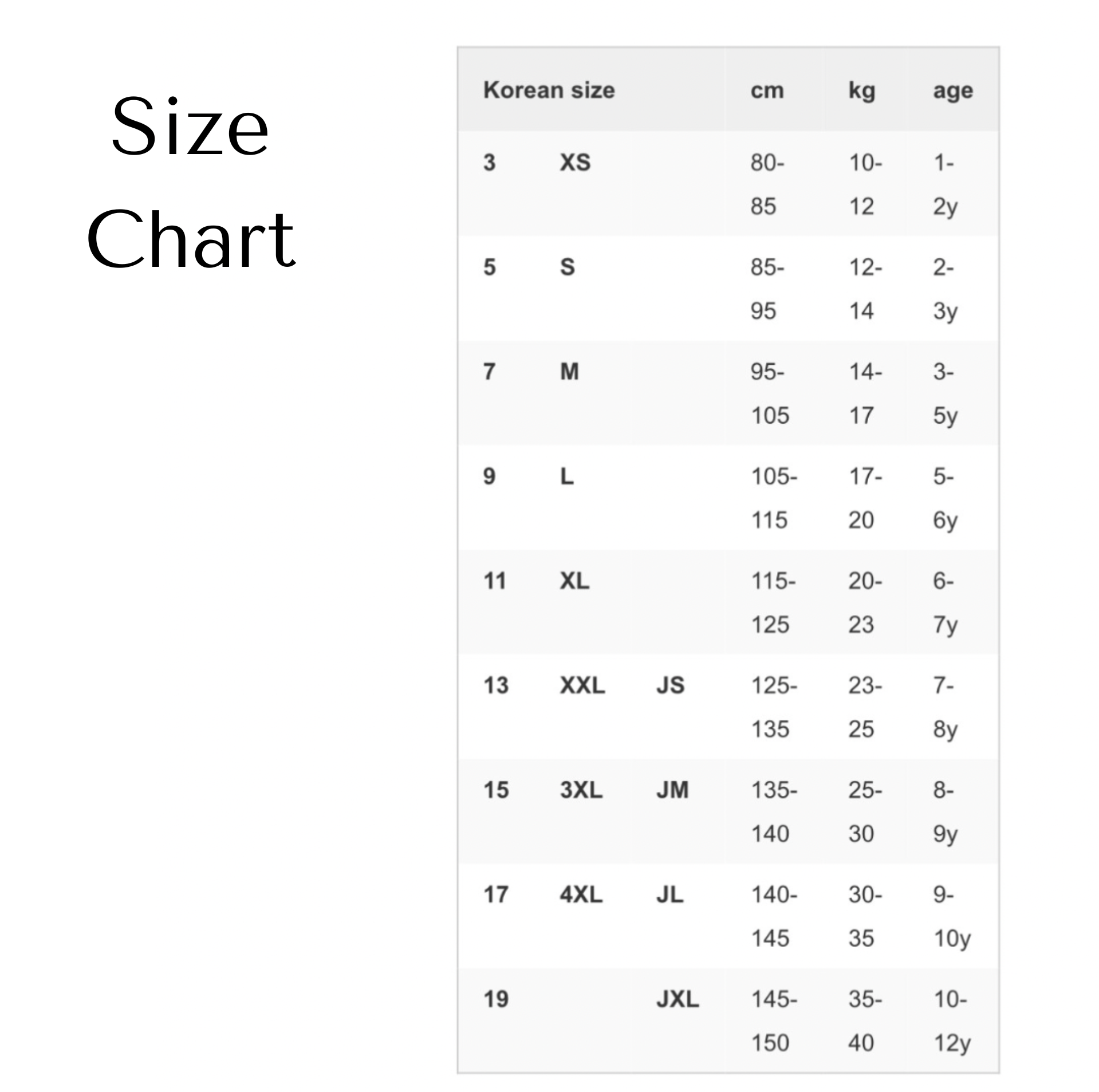Image resolution: width=1099 pixels, height=1092 pixels.
Task: Select the 1-2y age cell
Action: [945, 184]
